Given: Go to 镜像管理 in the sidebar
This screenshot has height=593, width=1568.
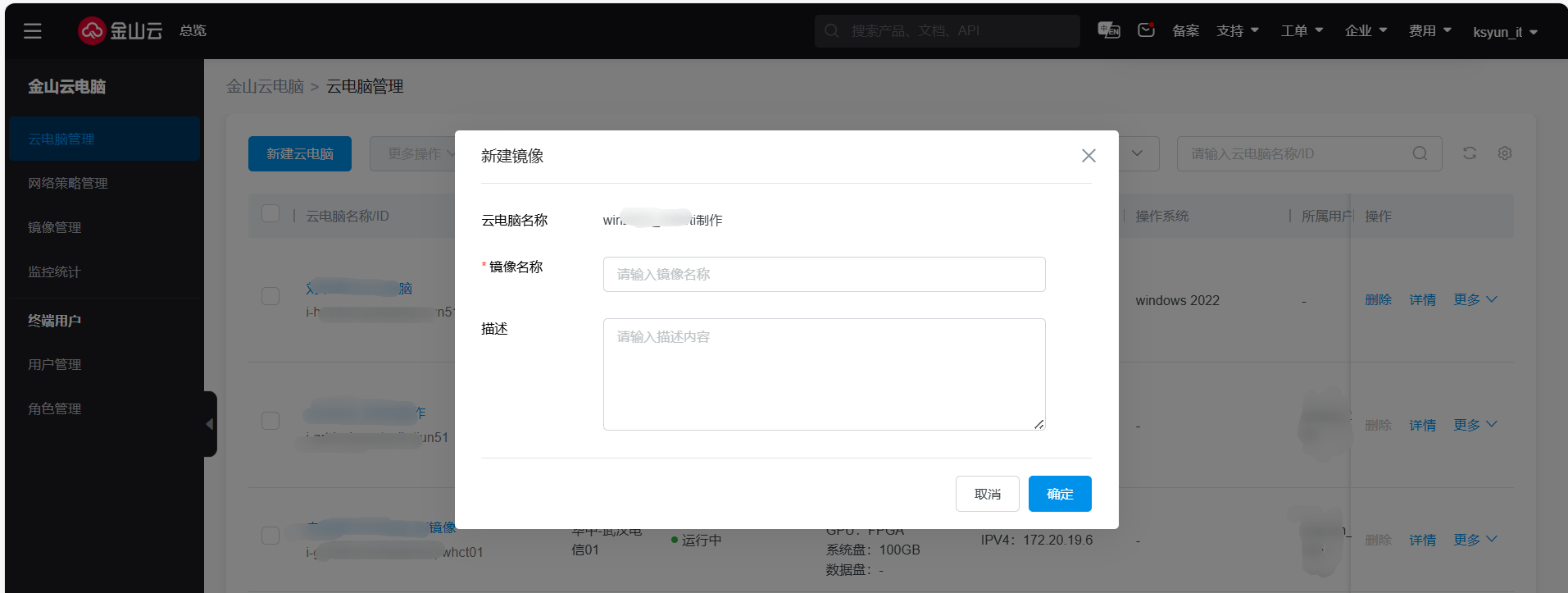Looking at the screenshot, I should coord(55,227).
